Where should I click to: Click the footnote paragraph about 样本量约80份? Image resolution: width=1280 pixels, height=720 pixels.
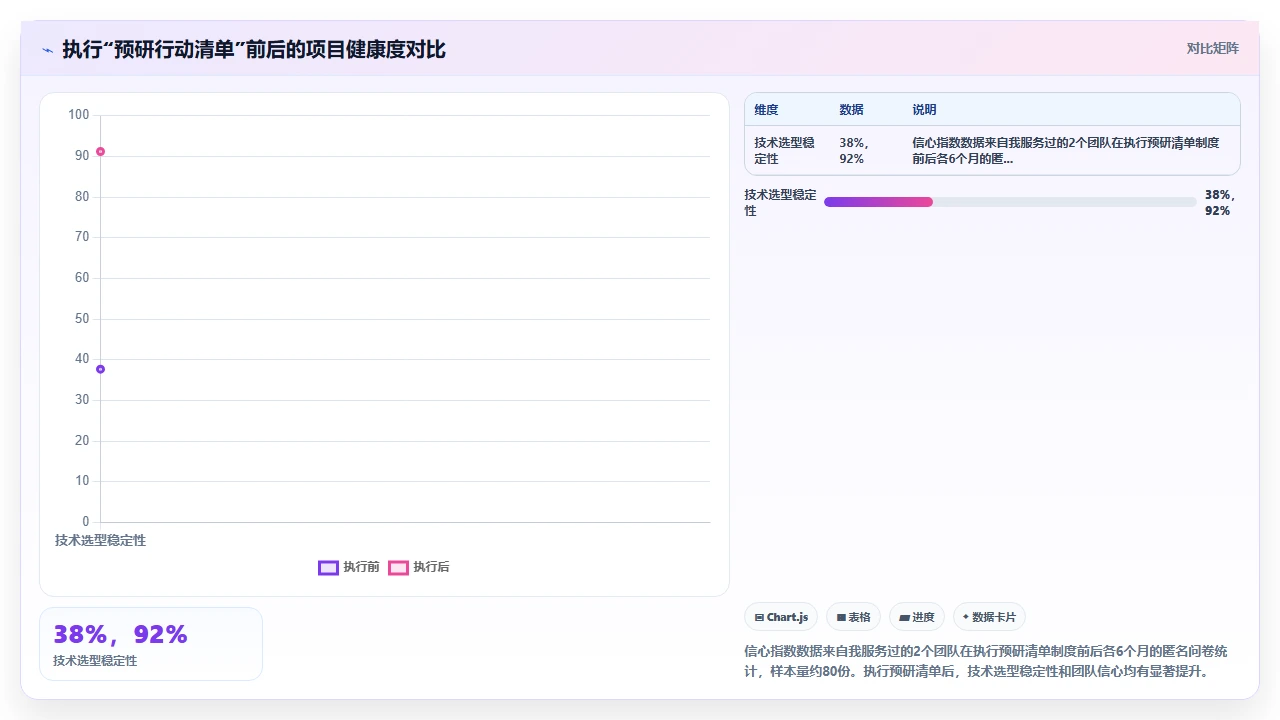pos(986,661)
